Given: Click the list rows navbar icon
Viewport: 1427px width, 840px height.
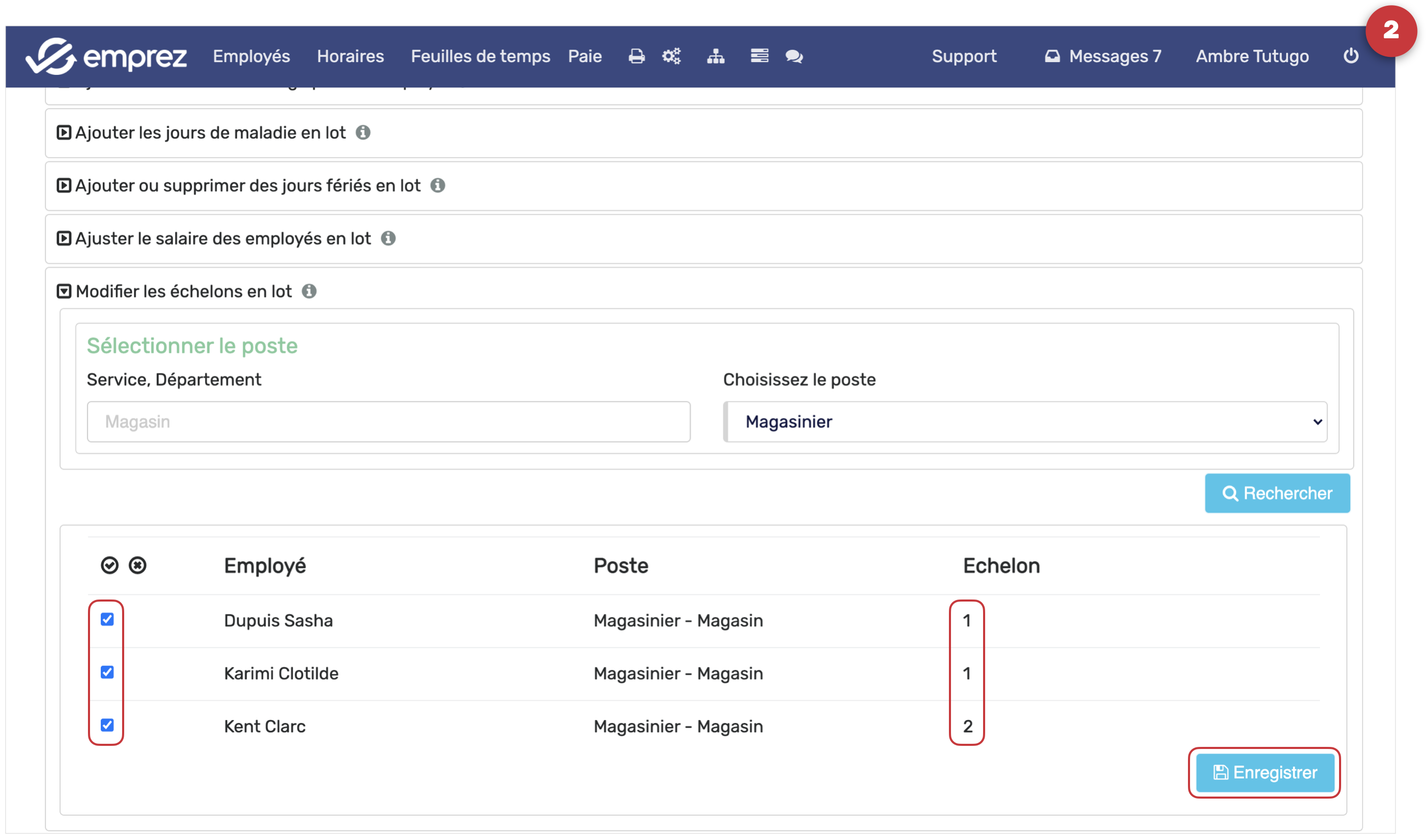Looking at the screenshot, I should pyautogui.click(x=759, y=56).
